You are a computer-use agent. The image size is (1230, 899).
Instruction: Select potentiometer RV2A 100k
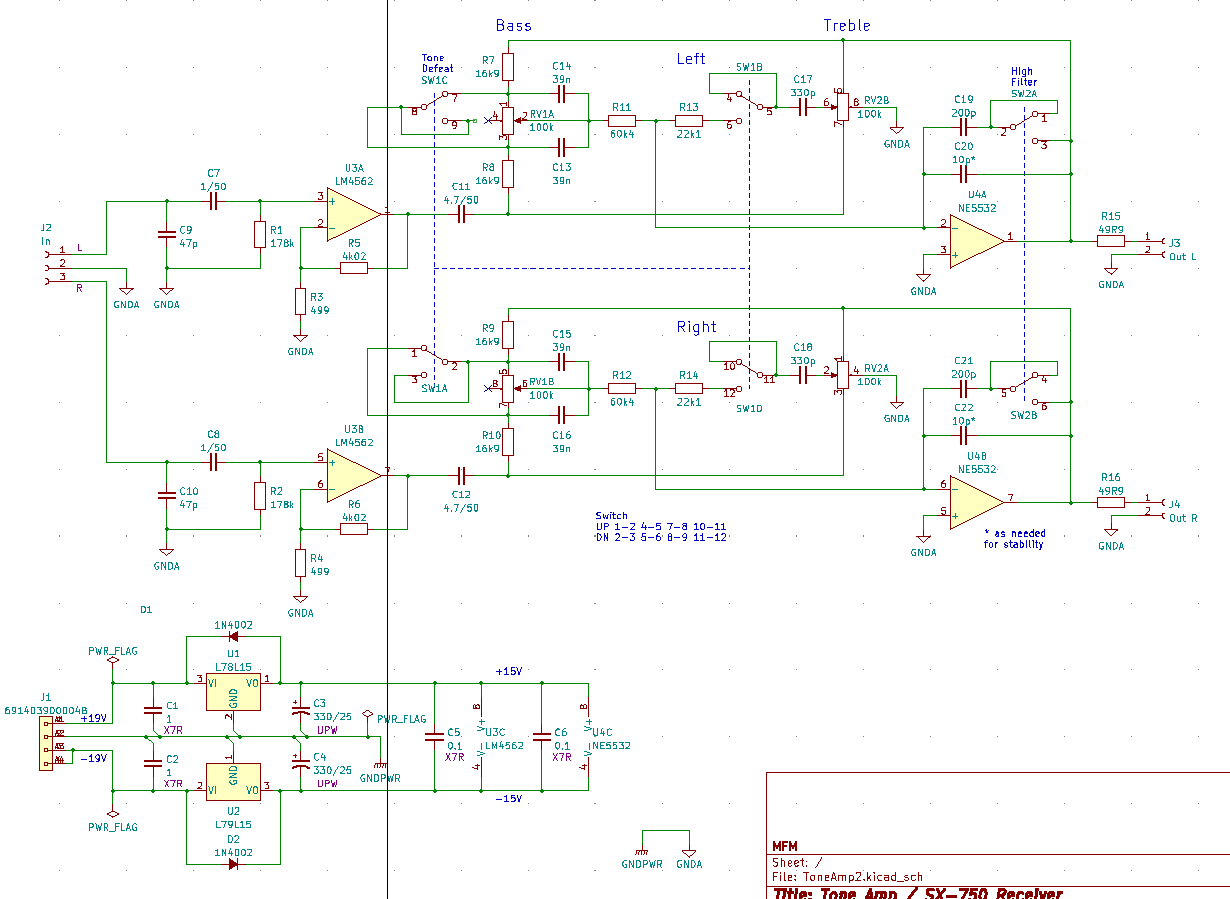coord(842,375)
